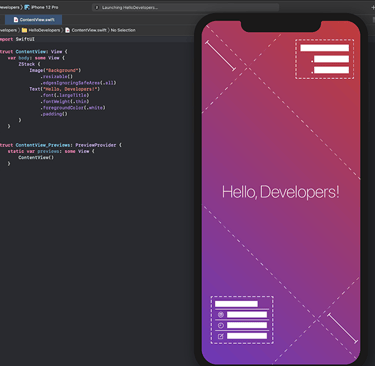
Task: Click the .font(.largeTitle) modifier line
Action: [65, 95]
